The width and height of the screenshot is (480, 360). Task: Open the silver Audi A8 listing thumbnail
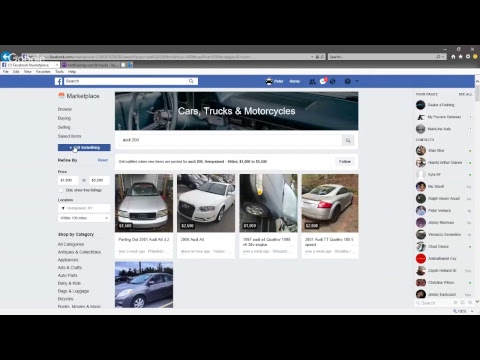pos(144,203)
